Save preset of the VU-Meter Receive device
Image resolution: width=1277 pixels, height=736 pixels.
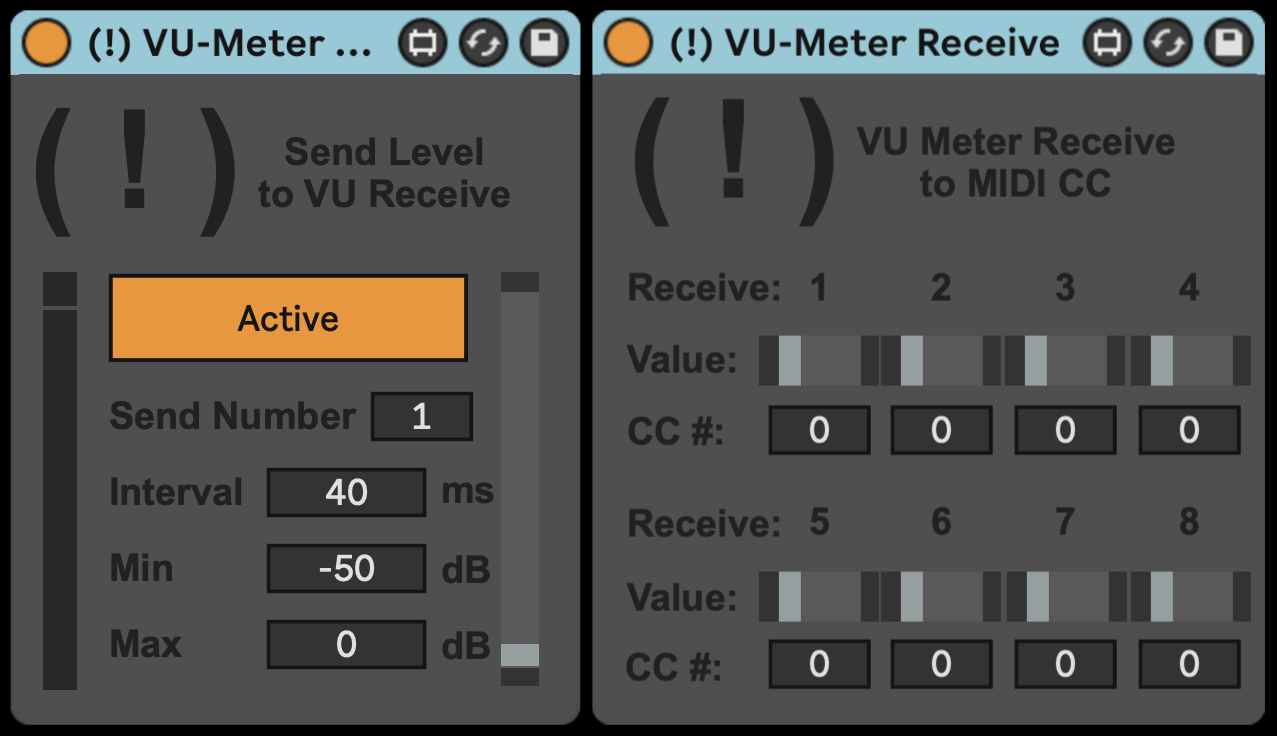click(x=1229, y=43)
